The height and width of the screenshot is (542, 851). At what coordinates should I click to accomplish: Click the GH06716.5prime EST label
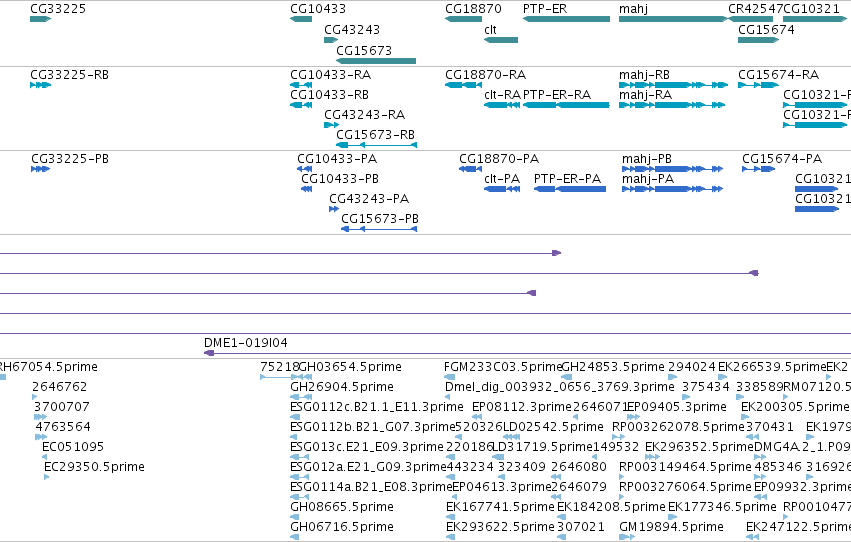pyautogui.click(x=342, y=527)
